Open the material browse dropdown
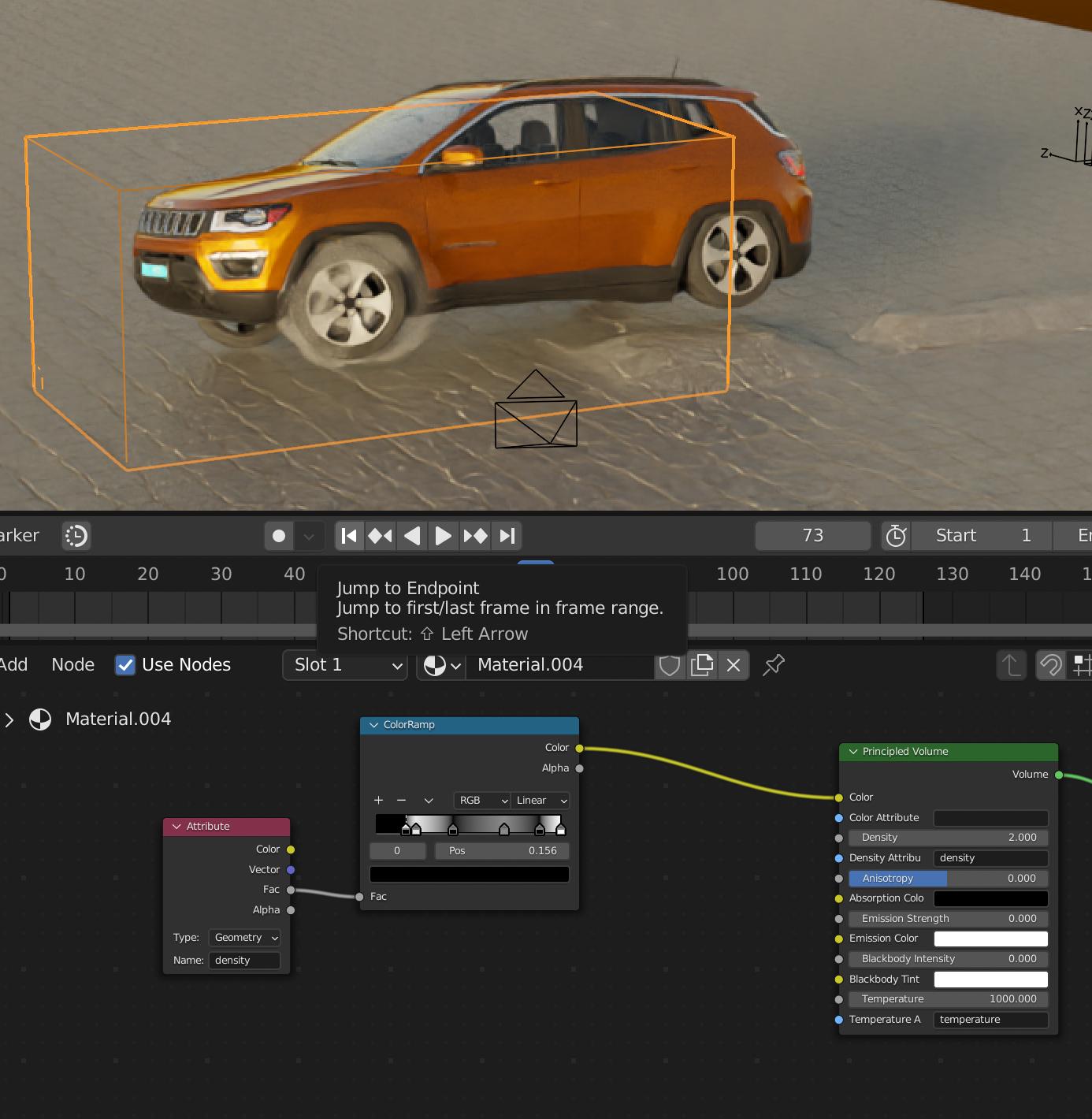Viewport: 1092px width, 1119px height. [441, 666]
